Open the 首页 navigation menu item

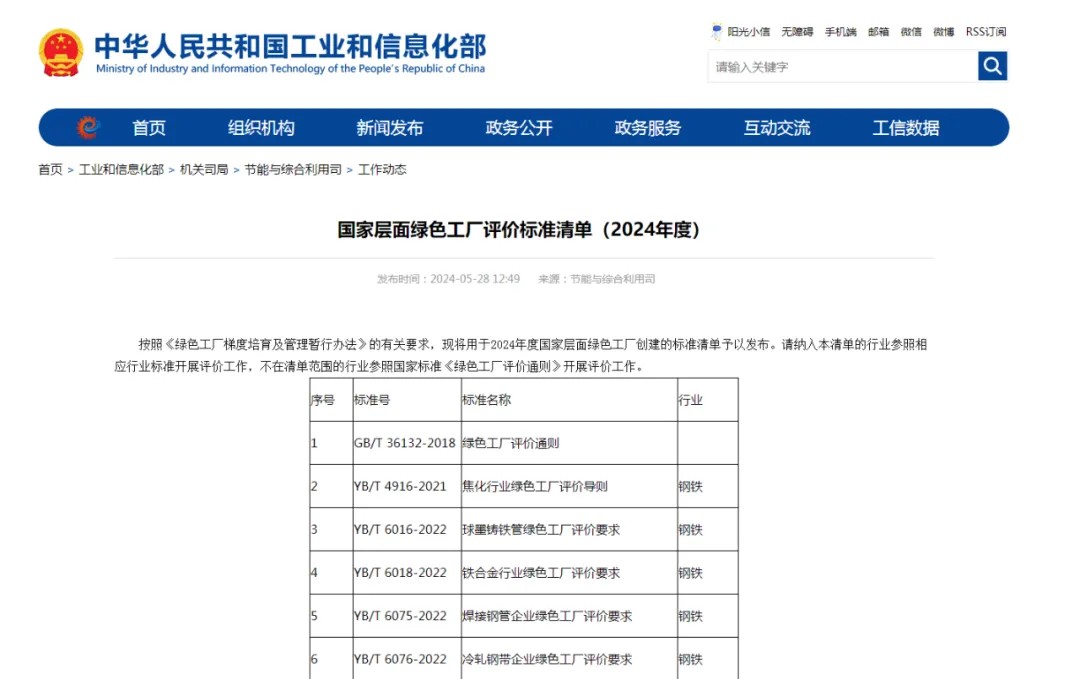149,128
